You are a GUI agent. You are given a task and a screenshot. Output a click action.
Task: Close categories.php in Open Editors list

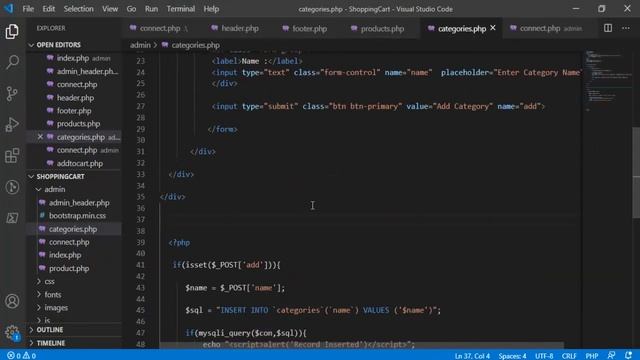pyautogui.click(x=40, y=137)
